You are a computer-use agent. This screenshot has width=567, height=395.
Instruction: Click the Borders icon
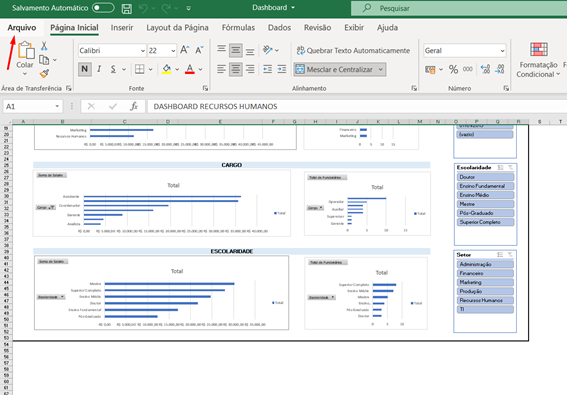[x=140, y=69]
